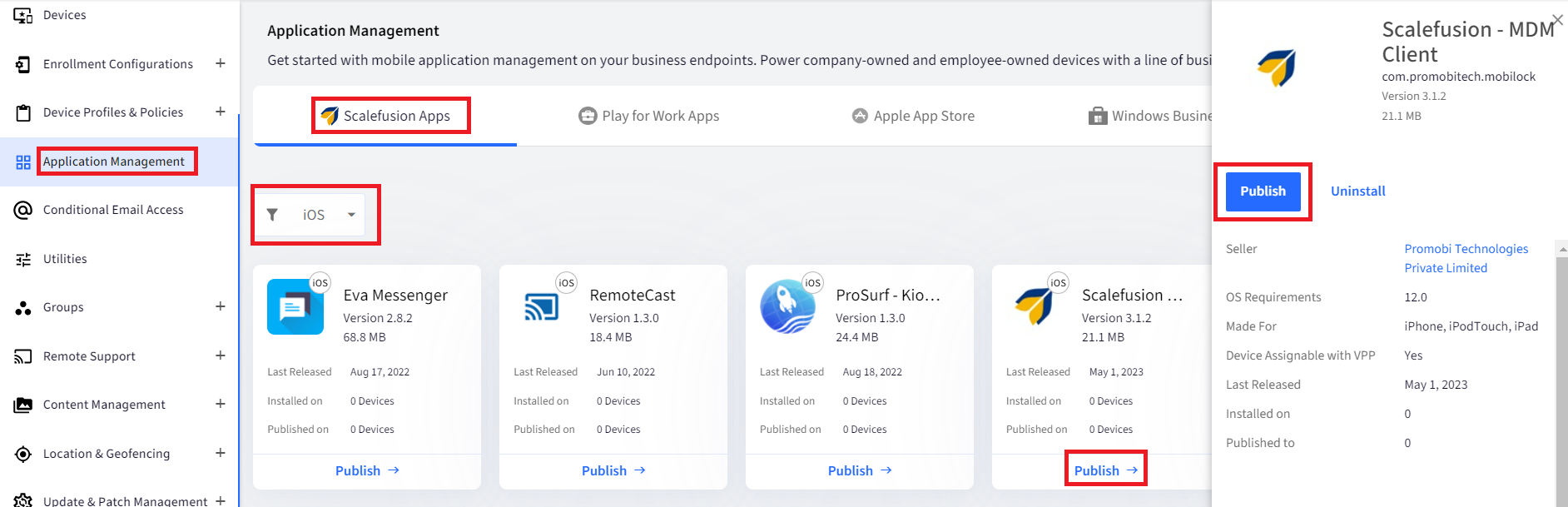Click the Groups icon in sidebar
Viewport: 1568px width, 507px height.
tap(23, 308)
